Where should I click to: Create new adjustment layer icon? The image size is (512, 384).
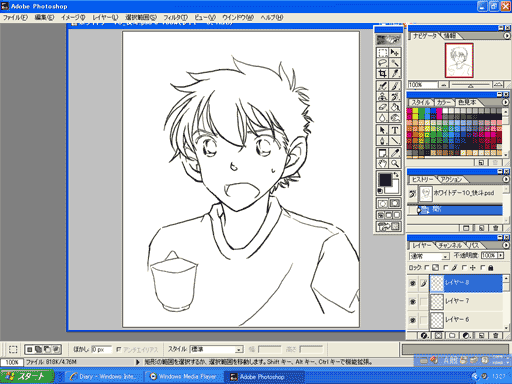(467, 336)
